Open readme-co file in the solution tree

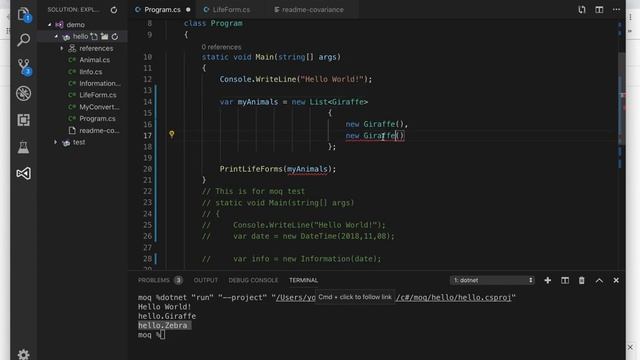tap(99, 131)
